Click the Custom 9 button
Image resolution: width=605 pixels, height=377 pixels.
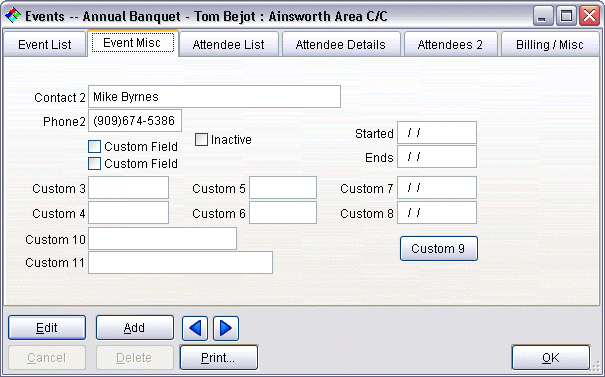click(439, 249)
